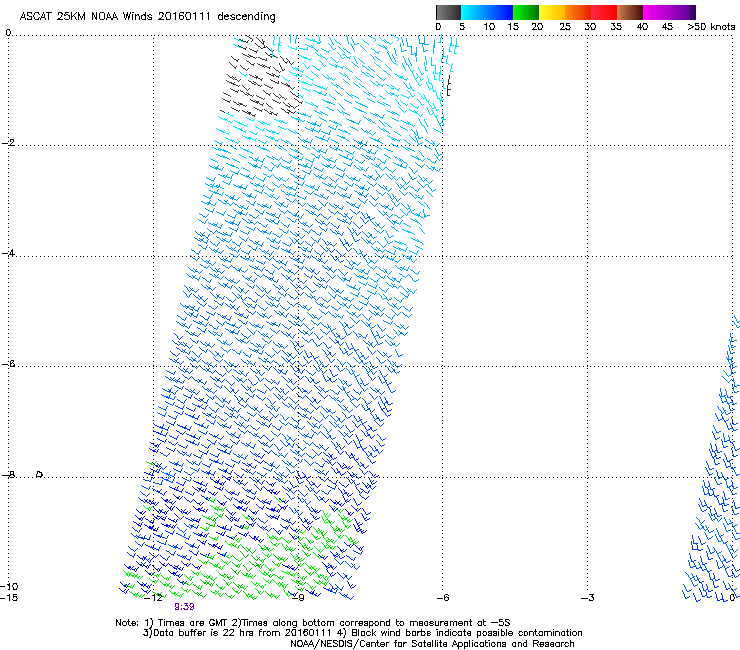Click the '>50 knots' legend label
Screen dimensions: 740x650
coord(711,27)
